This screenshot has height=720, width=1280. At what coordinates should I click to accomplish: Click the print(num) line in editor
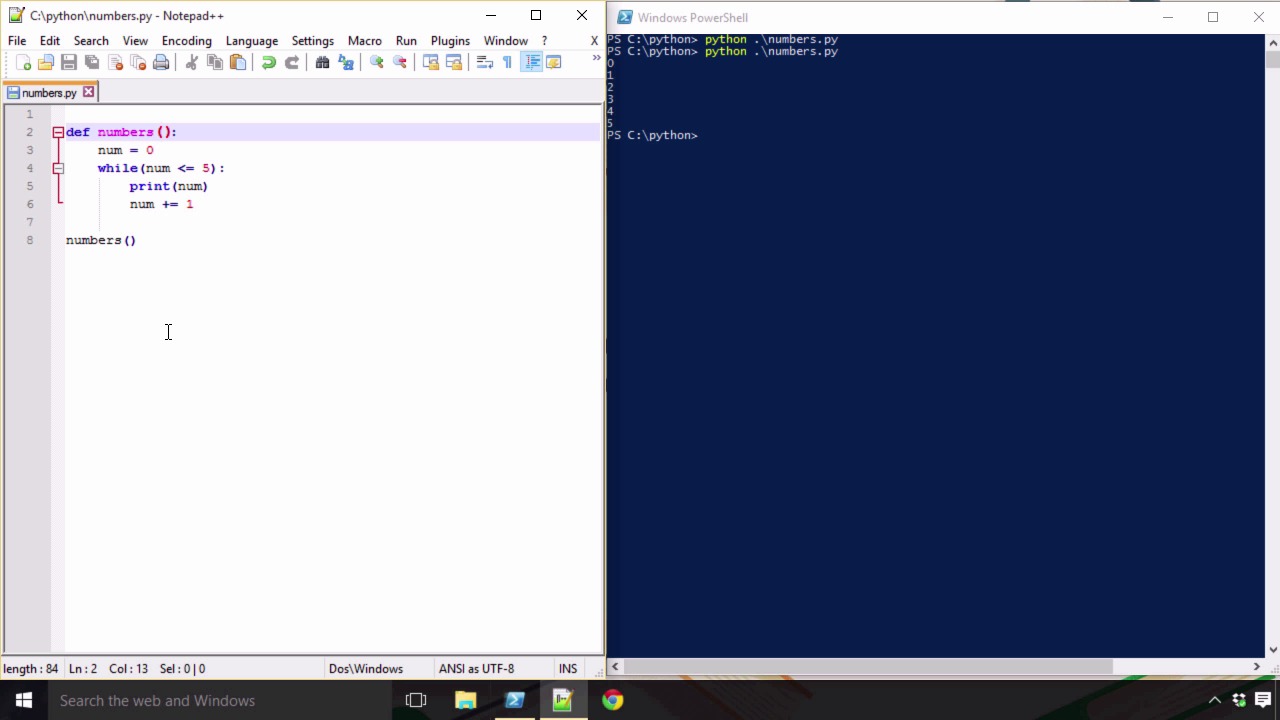(168, 186)
